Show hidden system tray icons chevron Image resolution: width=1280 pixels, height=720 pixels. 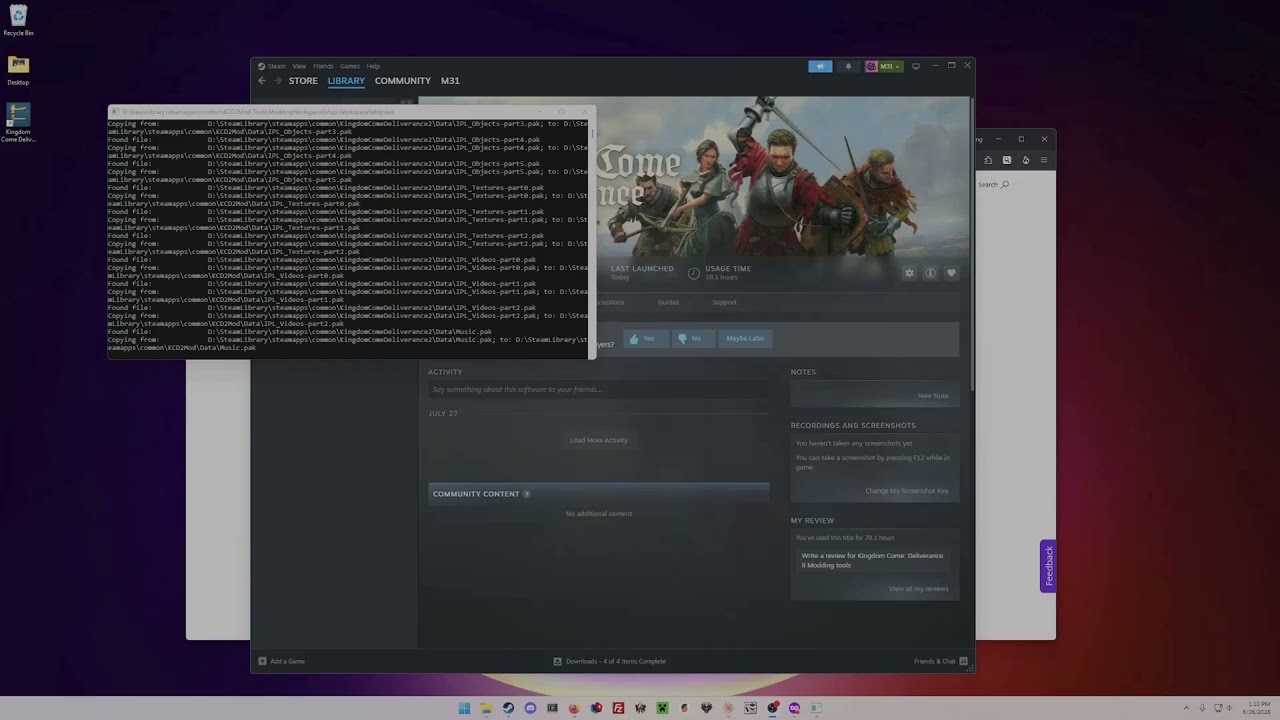point(1187,708)
